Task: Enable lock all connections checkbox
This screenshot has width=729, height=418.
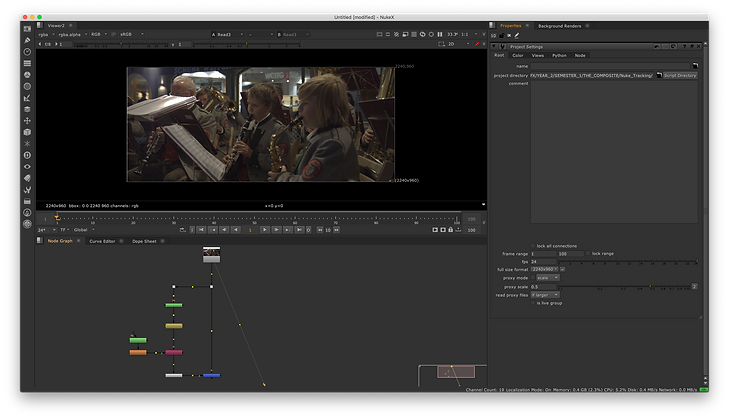Action: (533, 245)
